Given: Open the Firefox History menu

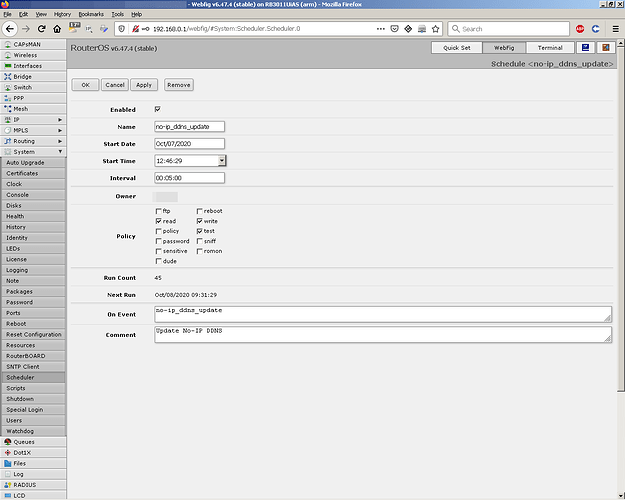Looking at the screenshot, I should tap(62, 14).
